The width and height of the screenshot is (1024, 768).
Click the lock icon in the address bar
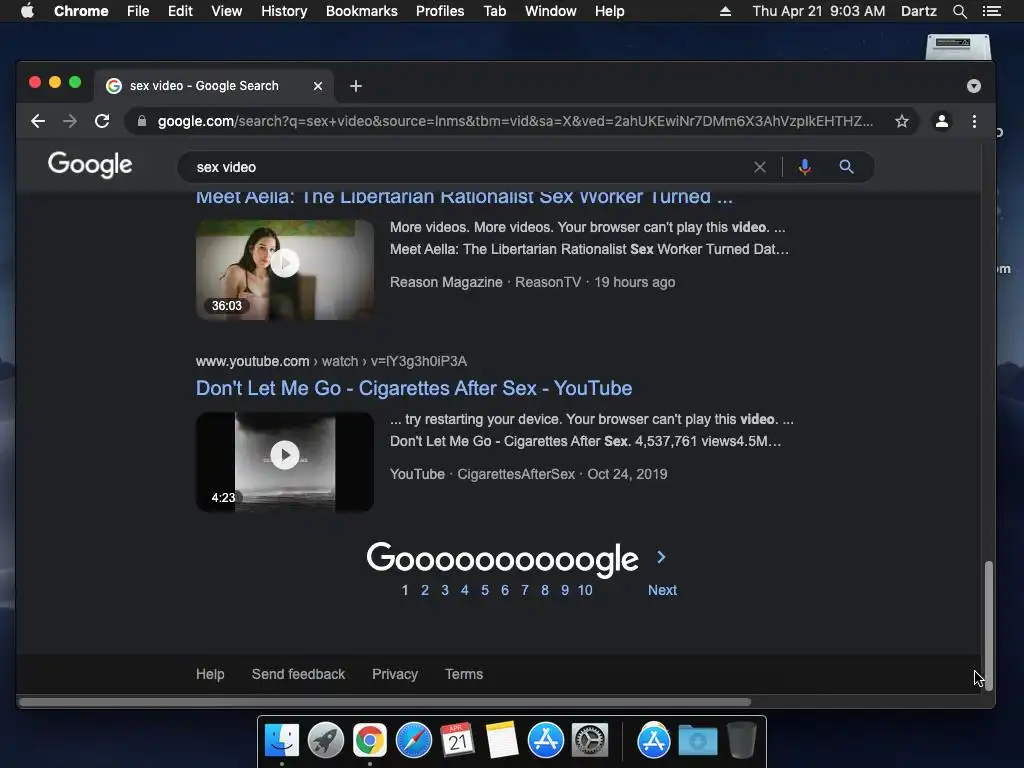point(142,121)
